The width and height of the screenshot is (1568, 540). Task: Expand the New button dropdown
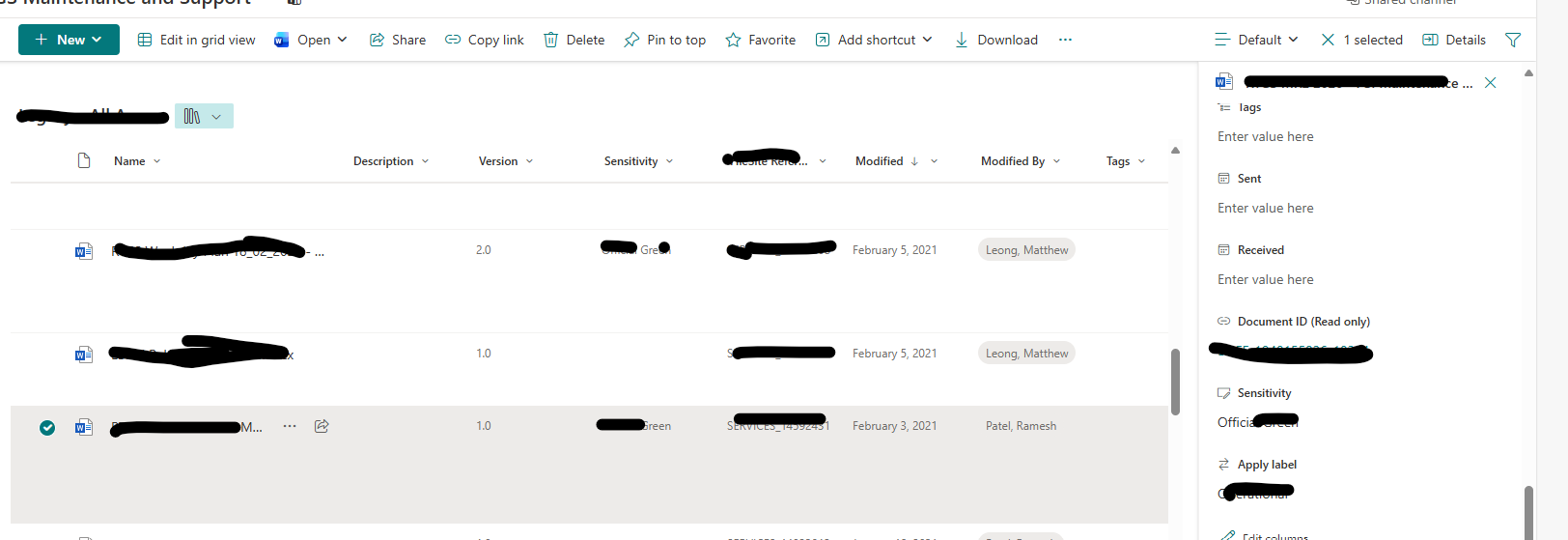(97, 40)
